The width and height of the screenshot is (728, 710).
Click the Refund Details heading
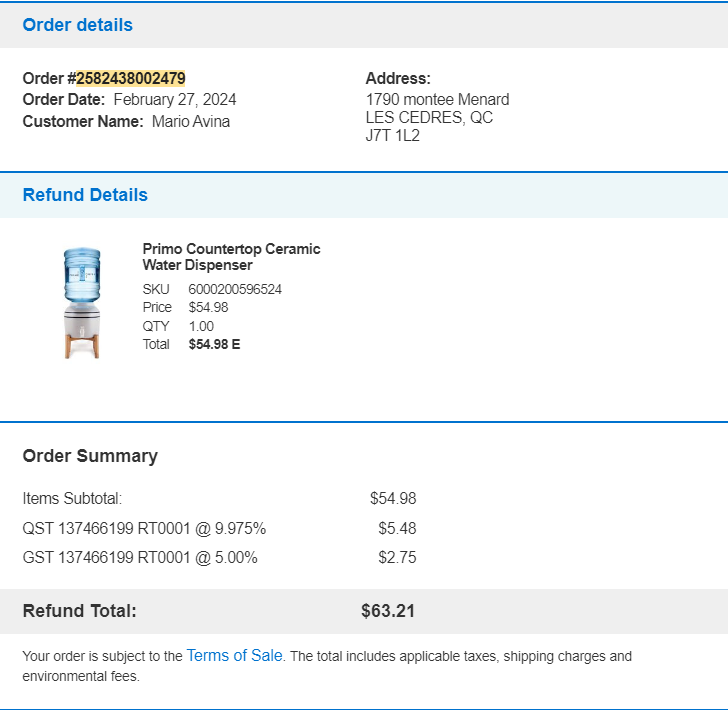click(85, 195)
